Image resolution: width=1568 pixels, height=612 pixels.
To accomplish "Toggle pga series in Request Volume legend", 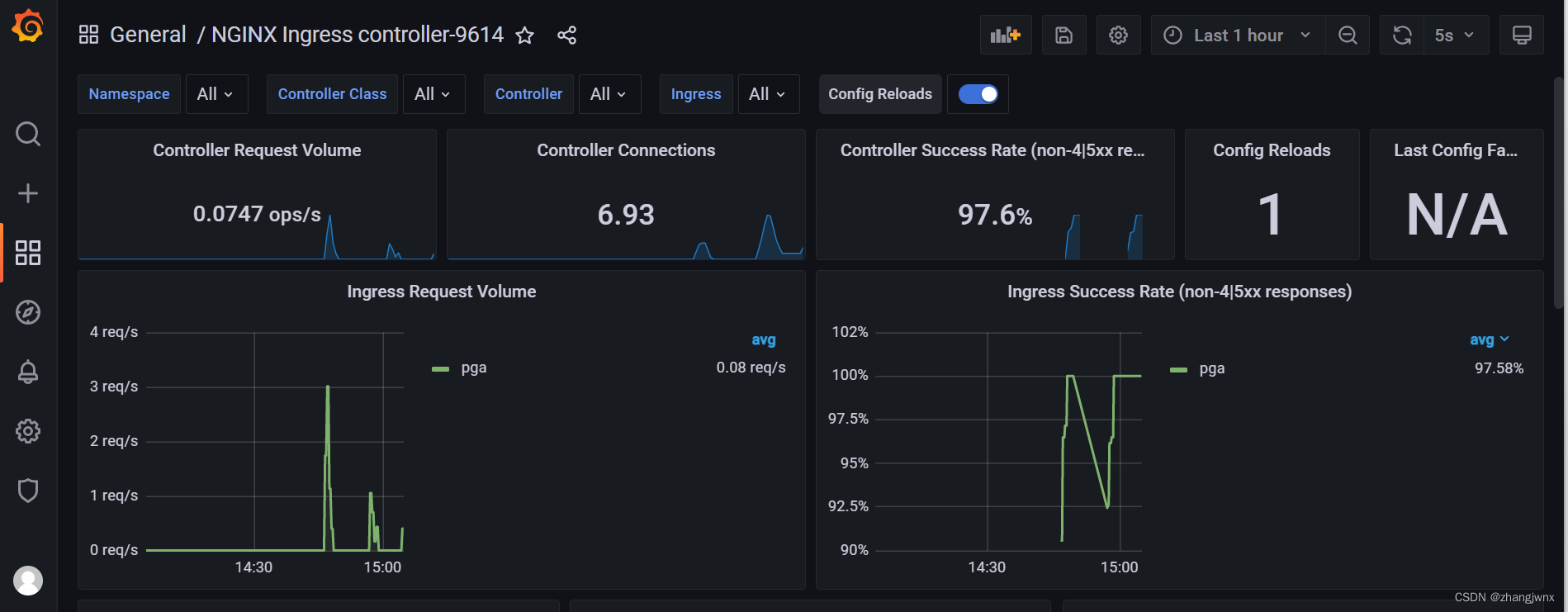I will (474, 368).
